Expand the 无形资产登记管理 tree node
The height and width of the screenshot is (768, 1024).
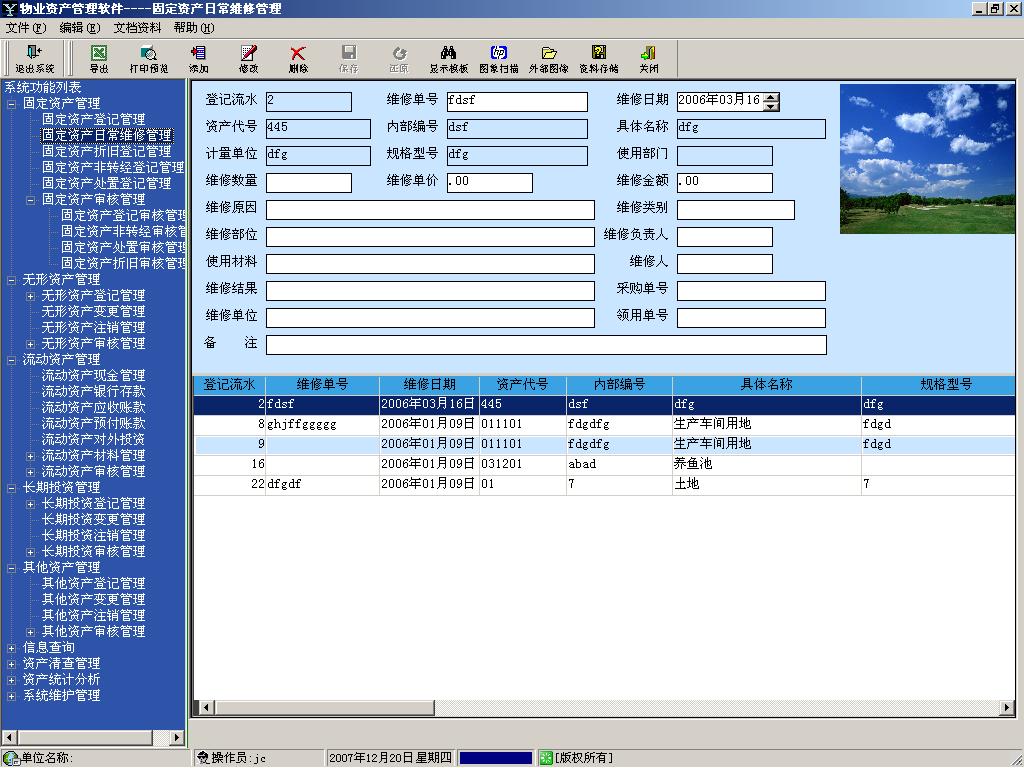31,296
